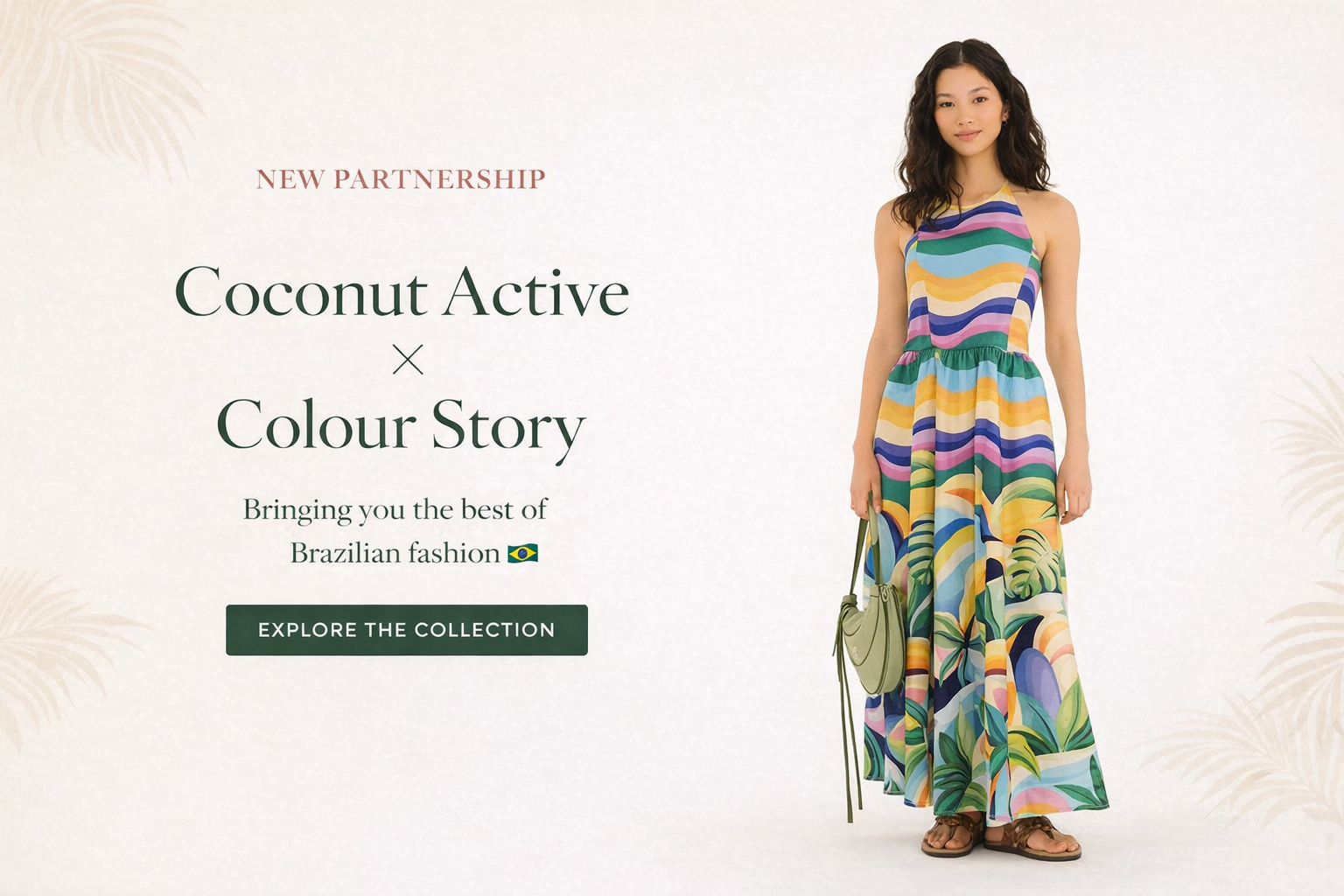The height and width of the screenshot is (896, 1344).
Task: Click the × symbol between brand names
Action: (408, 359)
